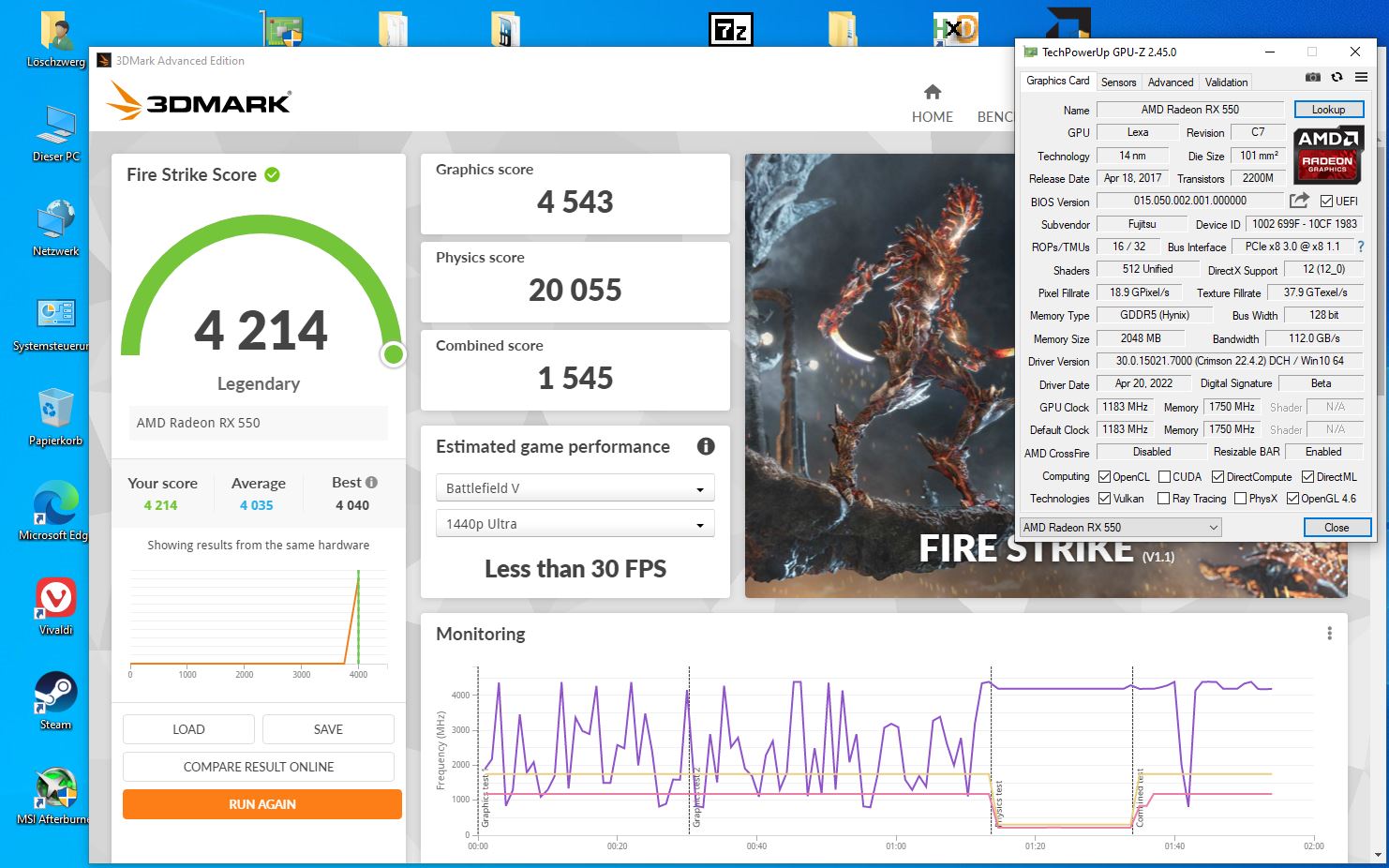
Task: Click the Close button in GPU-Z
Action: click(1337, 528)
